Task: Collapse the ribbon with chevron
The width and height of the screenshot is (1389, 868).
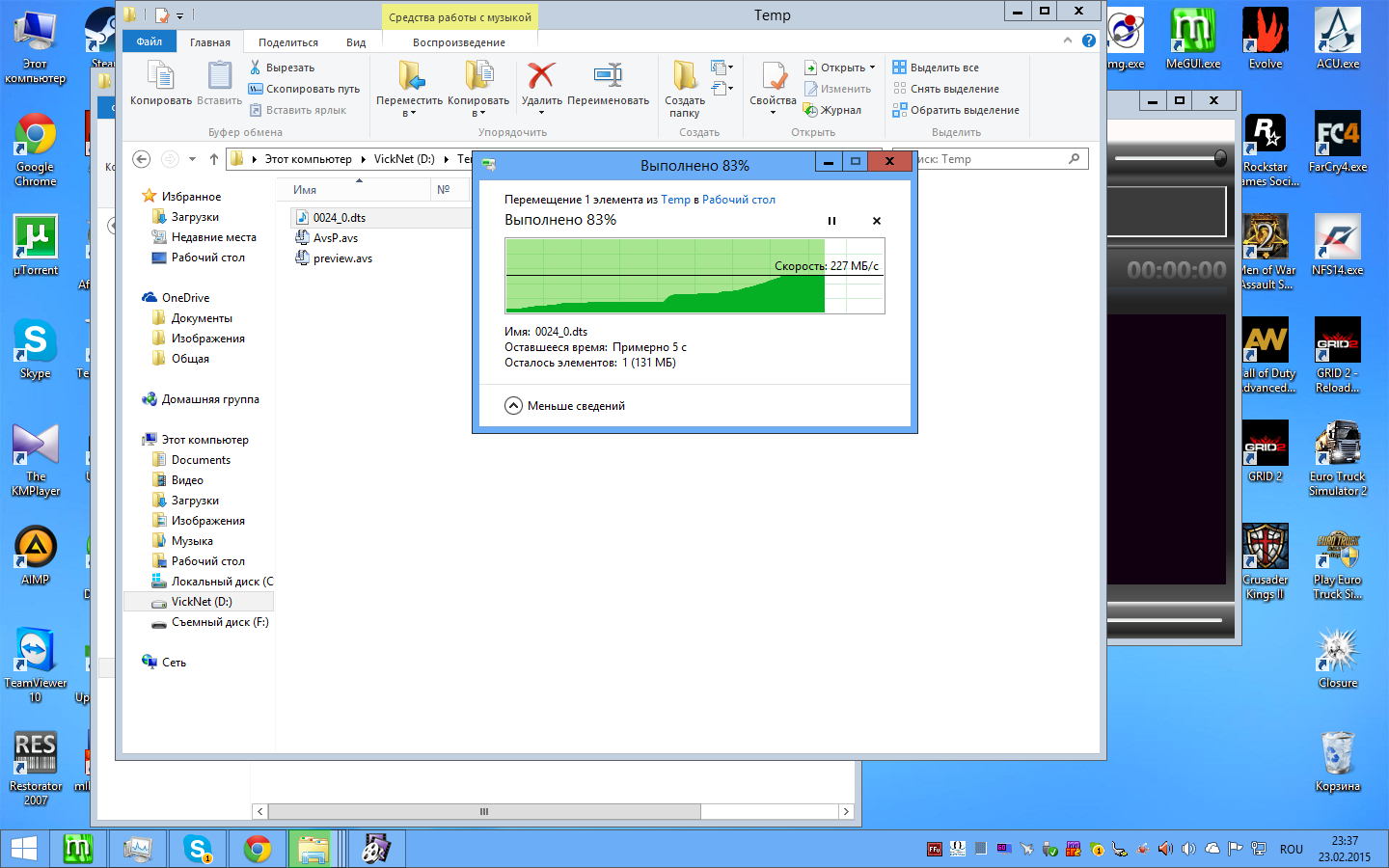Action: click(x=1068, y=41)
